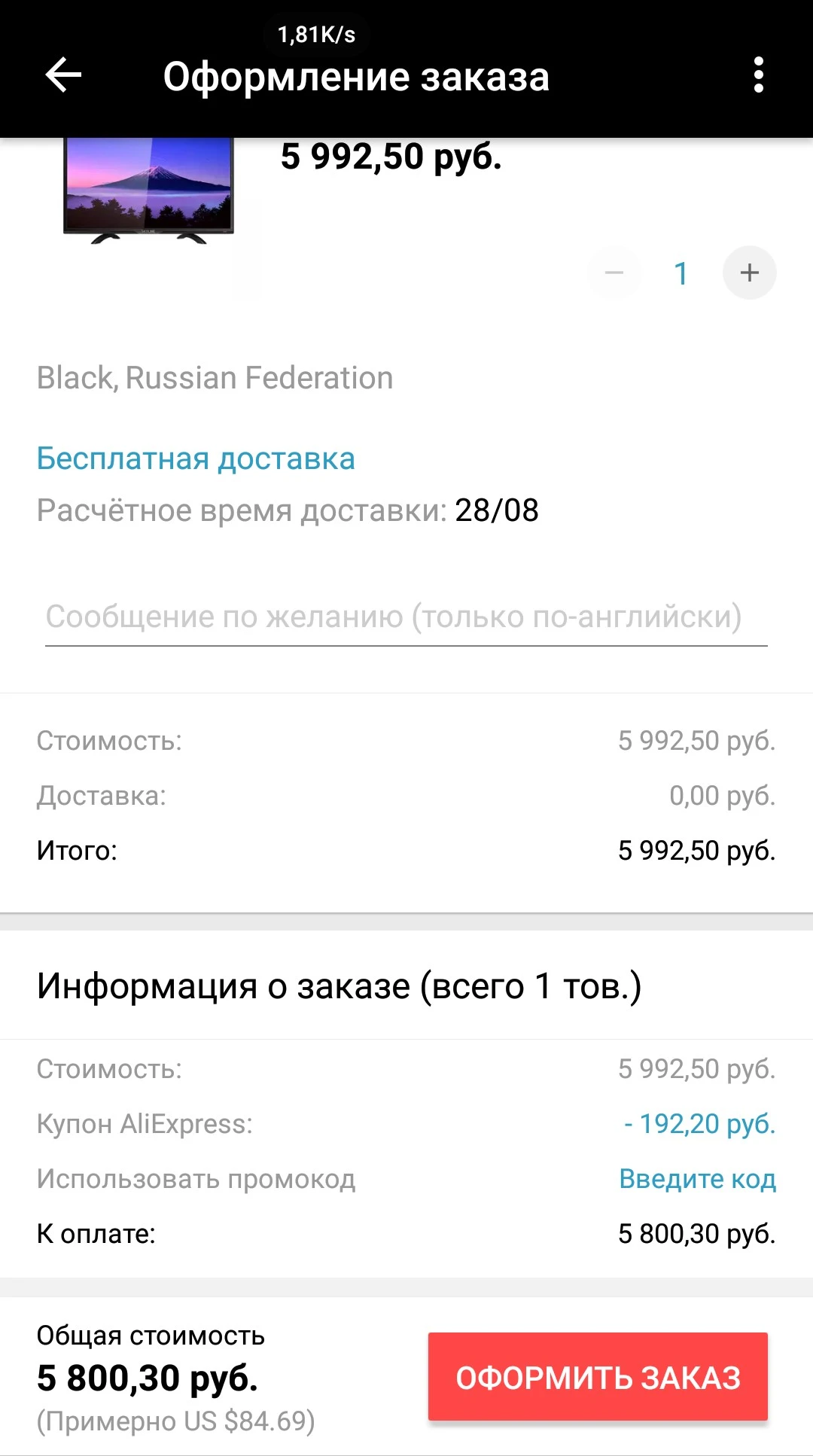Tap the Купон AliExpress row label
This screenshot has height=1456, width=813.
145,1124
